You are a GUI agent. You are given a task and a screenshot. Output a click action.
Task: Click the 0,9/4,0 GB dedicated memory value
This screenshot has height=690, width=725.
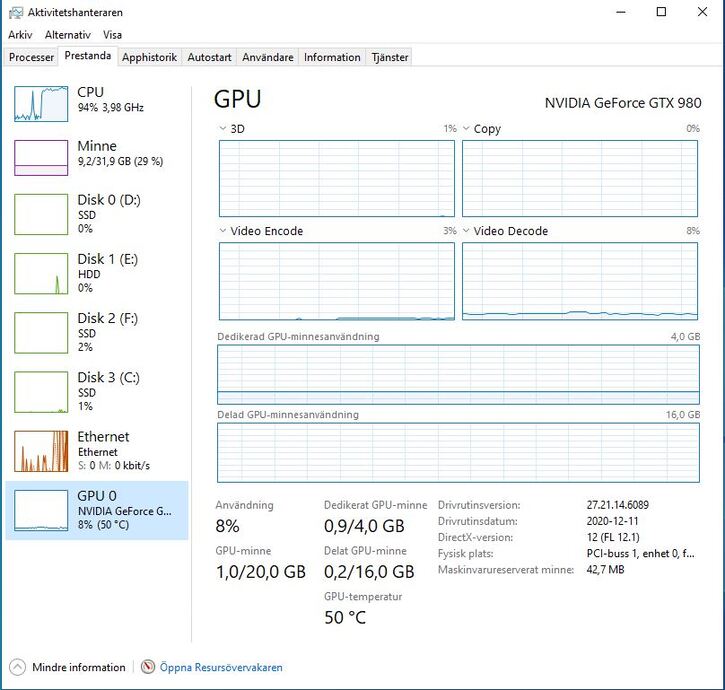tap(364, 526)
